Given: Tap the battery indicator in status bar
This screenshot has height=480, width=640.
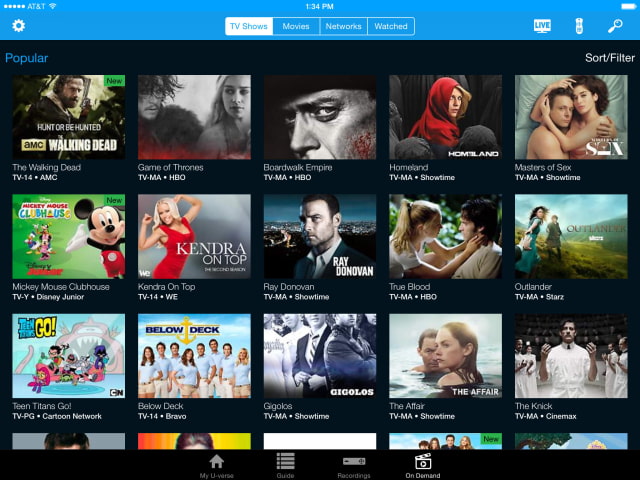Looking at the screenshot, I should [628, 7].
